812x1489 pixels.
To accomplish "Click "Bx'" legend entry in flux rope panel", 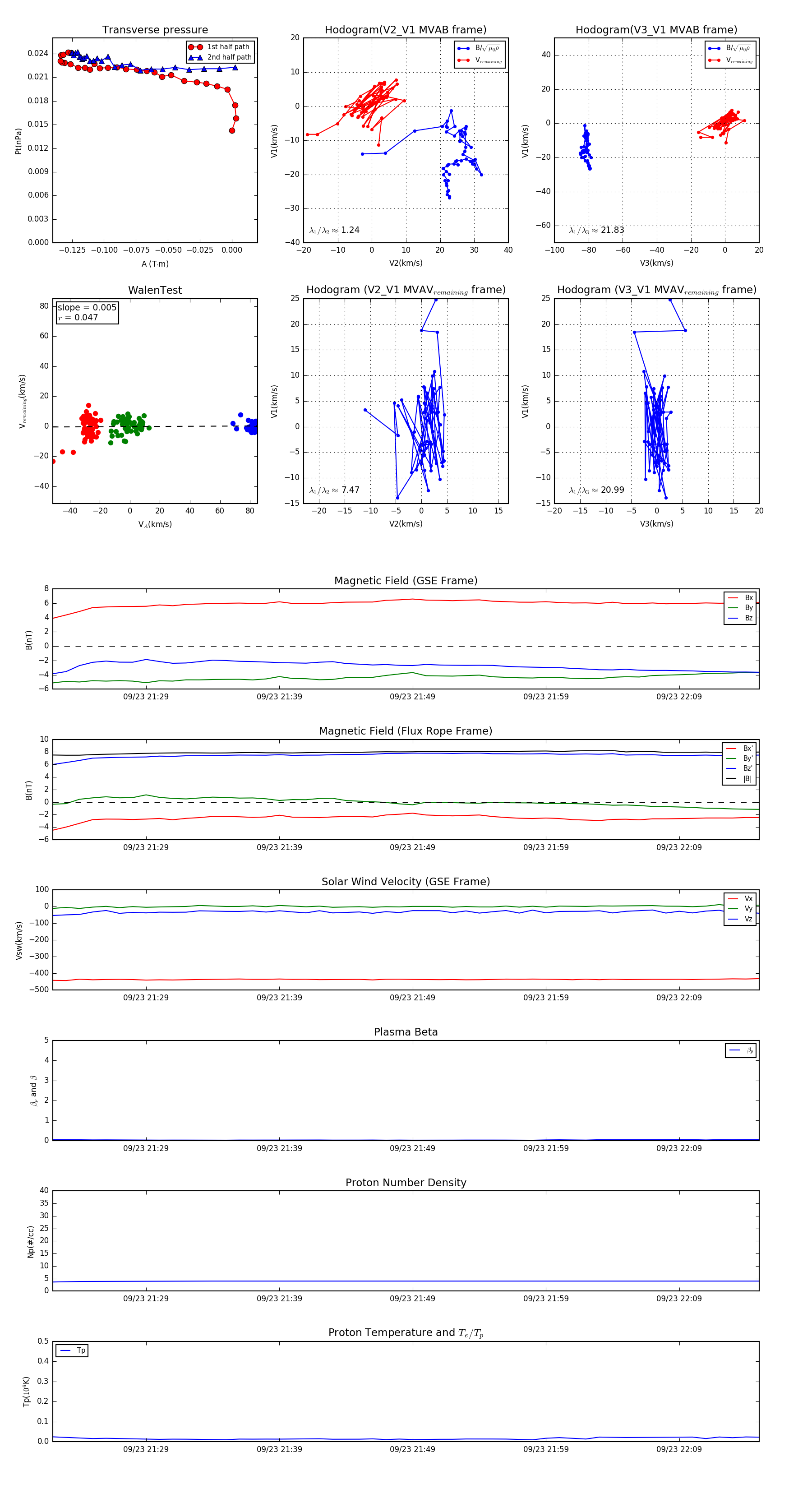I will (x=740, y=748).
